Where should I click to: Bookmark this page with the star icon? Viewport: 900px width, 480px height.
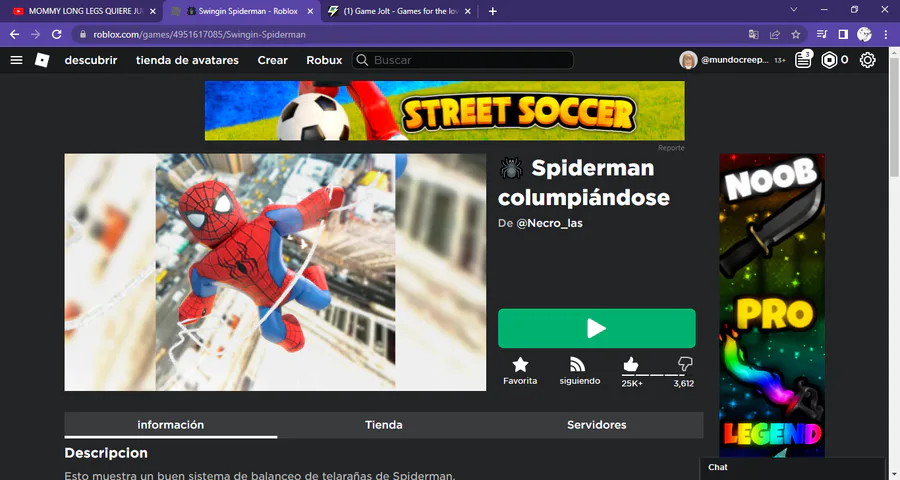click(796, 34)
